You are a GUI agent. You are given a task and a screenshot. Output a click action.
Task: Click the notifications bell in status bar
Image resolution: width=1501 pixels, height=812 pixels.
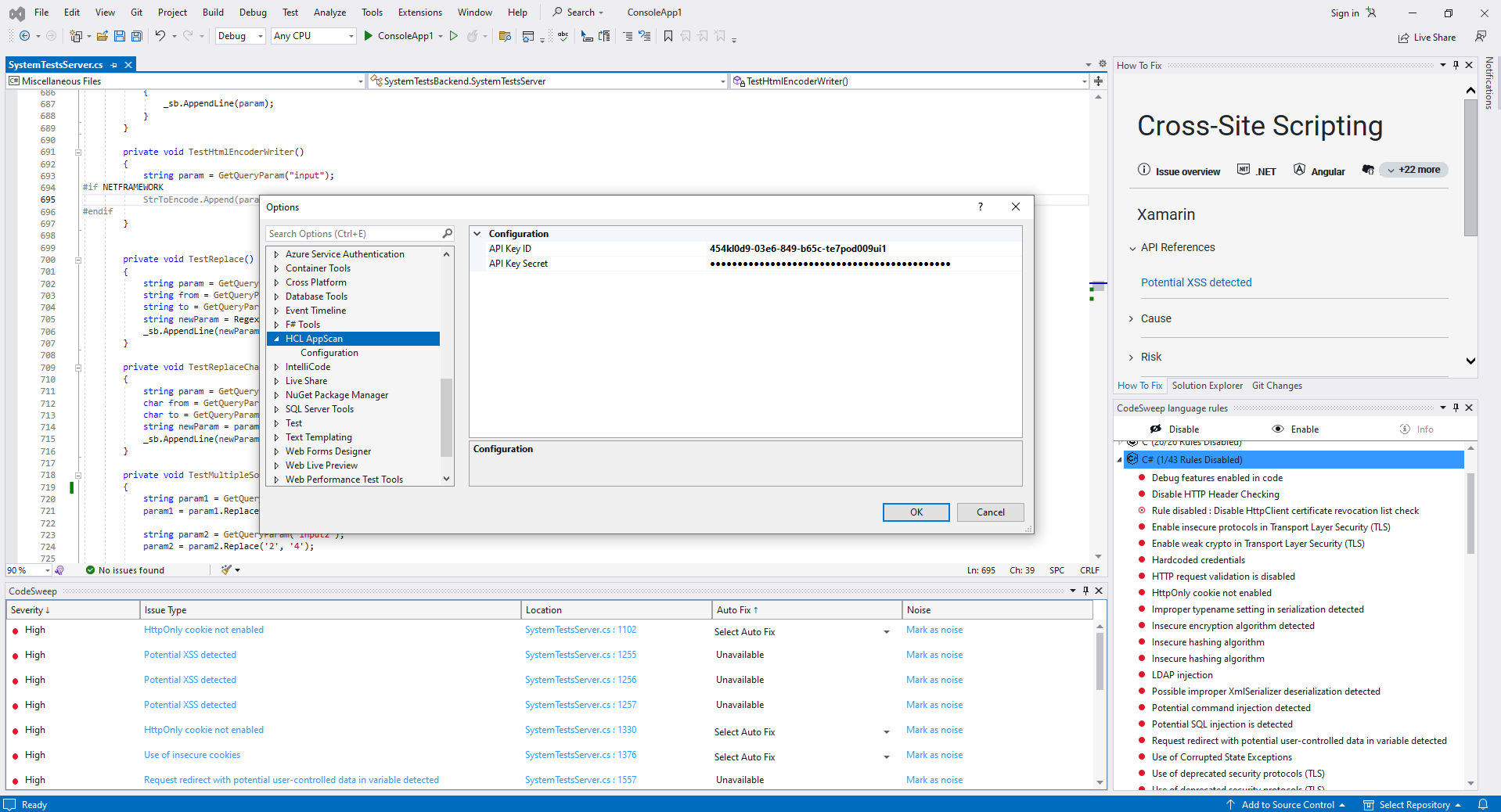(1483, 804)
